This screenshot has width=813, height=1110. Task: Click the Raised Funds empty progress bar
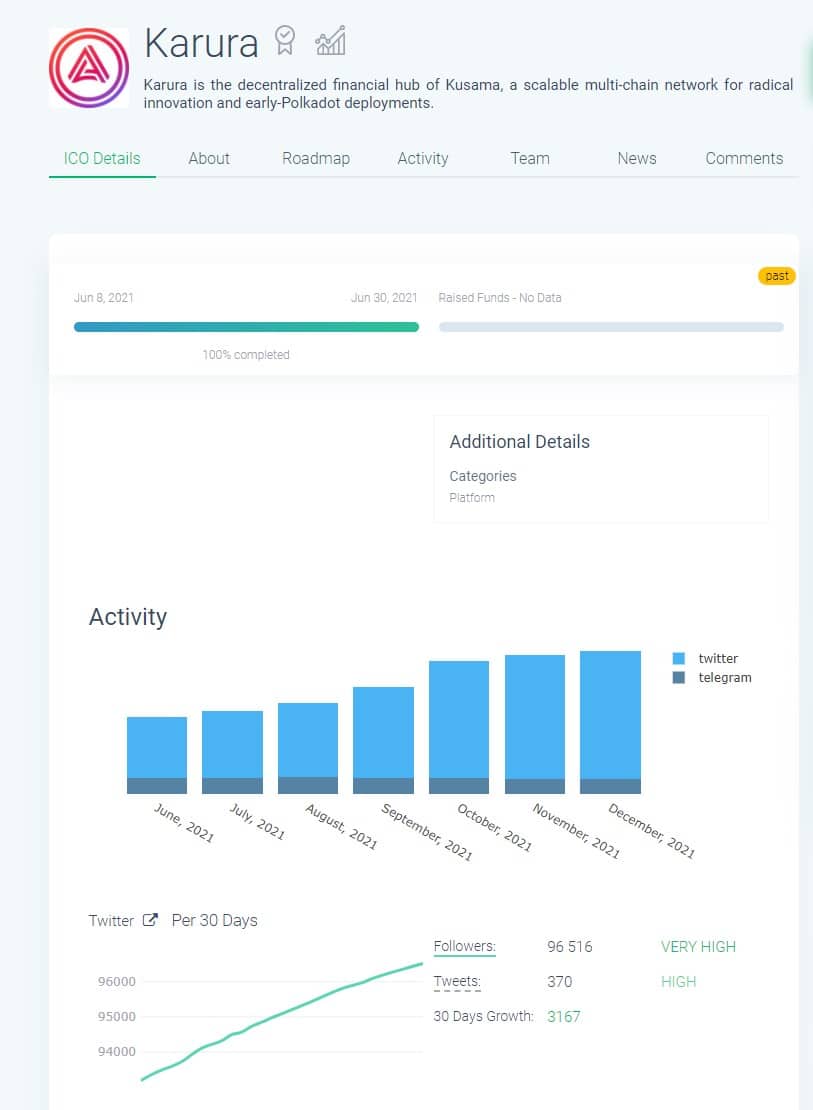click(611, 327)
